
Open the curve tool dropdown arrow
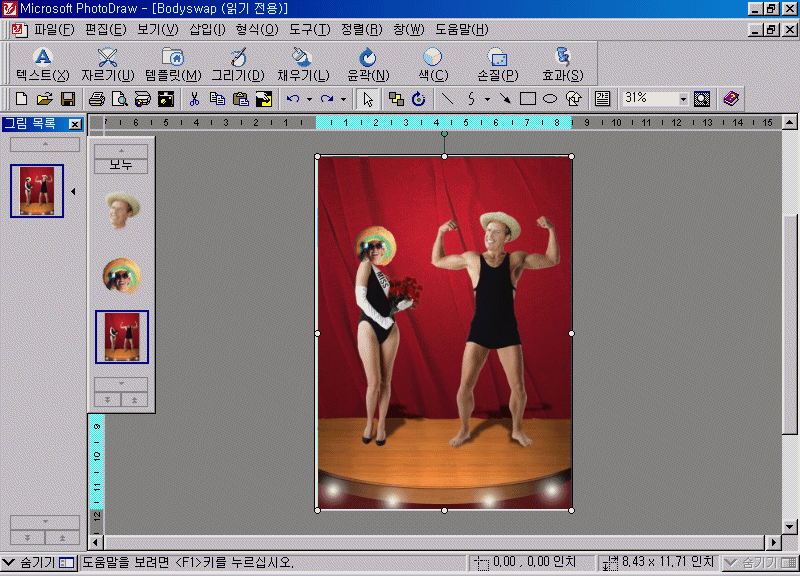click(x=487, y=99)
